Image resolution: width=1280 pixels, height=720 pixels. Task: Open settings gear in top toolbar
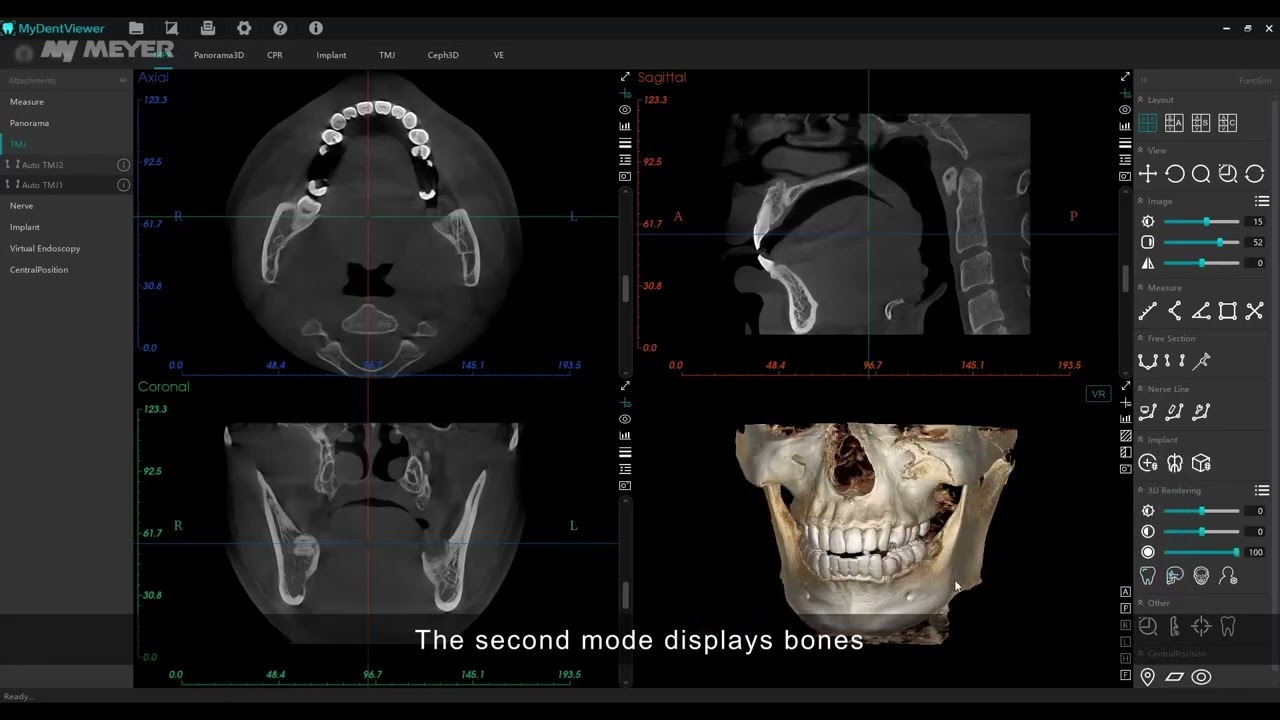(x=244, y=28)
